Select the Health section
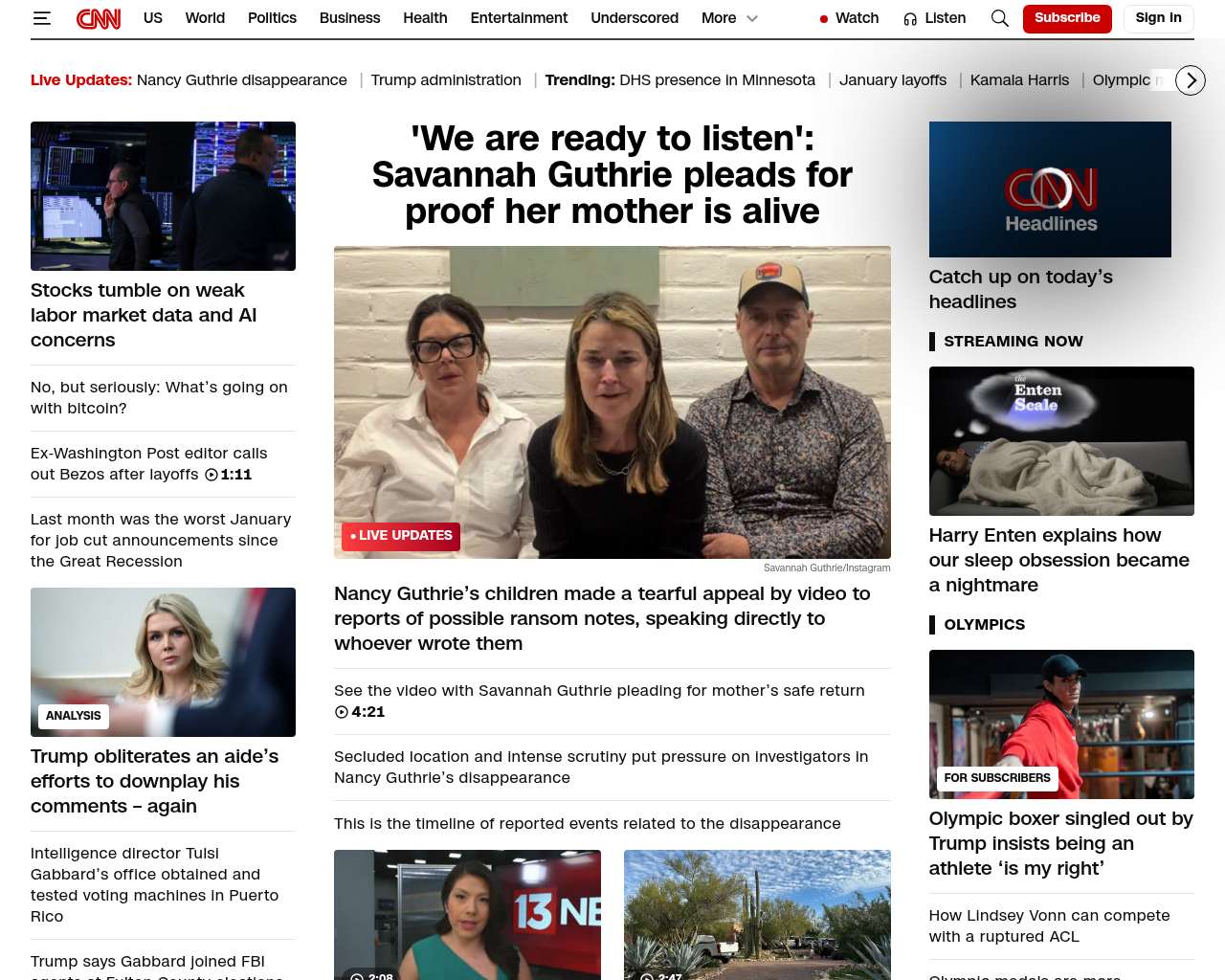The width and height of the screenshot is (1225, 980). point(425,18)
